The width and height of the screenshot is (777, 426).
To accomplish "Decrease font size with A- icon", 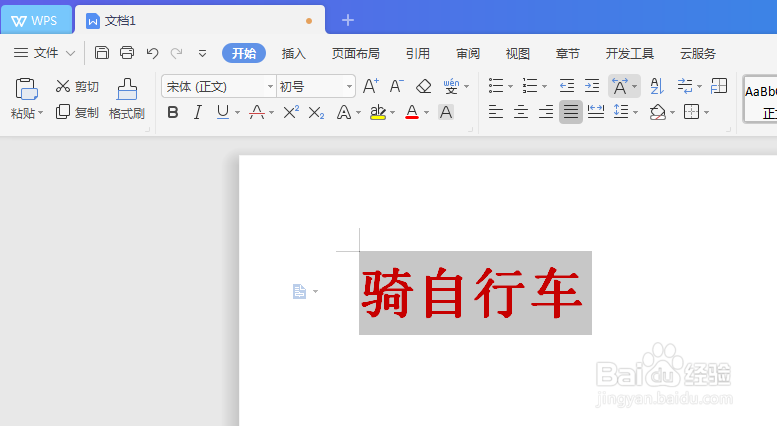I will 396,86.
